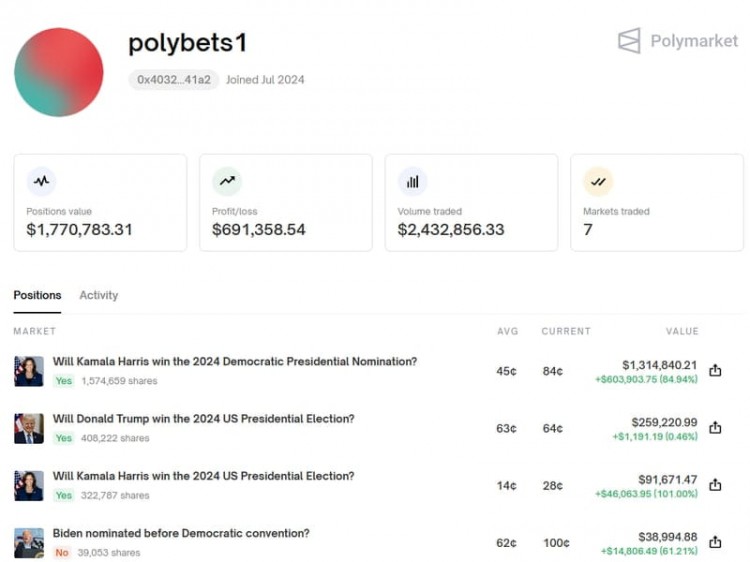The width and height of the screenshot is (750, 562).
Task: Click the Polymarket logo icon
Action: (629, 41)
